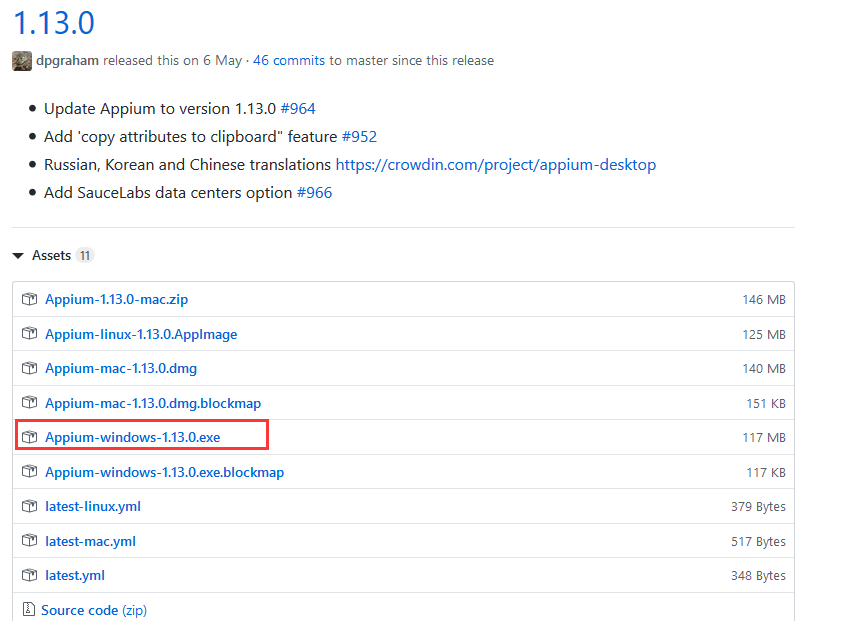This screenshot has width=848, height=621.
Task: Select the 146 MB size text
Action: pos(764,300)
